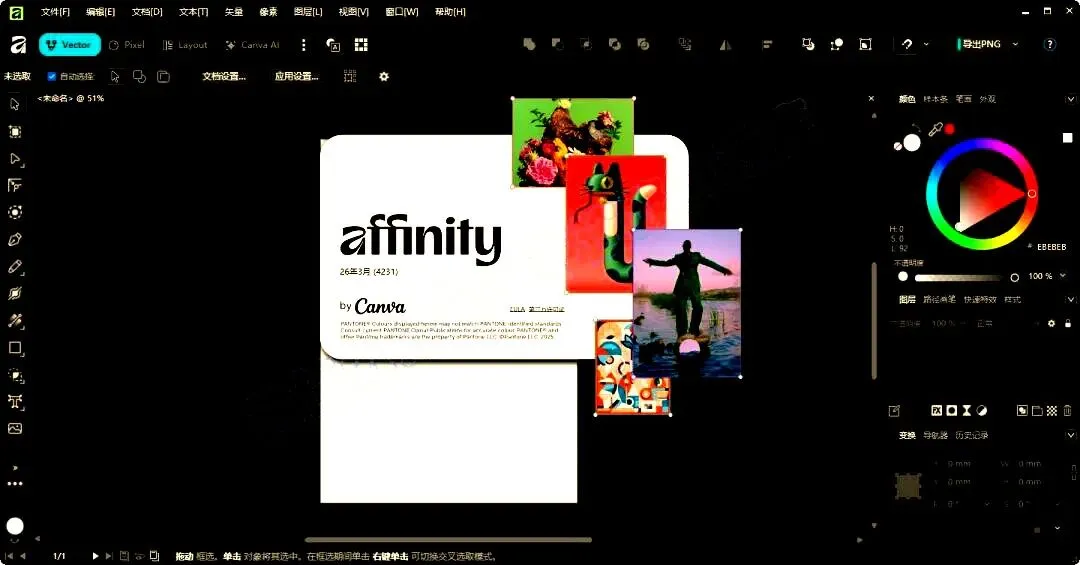Select the Pen tool
The width and height of the screenshot is (1080, 565).
(14, 239)
